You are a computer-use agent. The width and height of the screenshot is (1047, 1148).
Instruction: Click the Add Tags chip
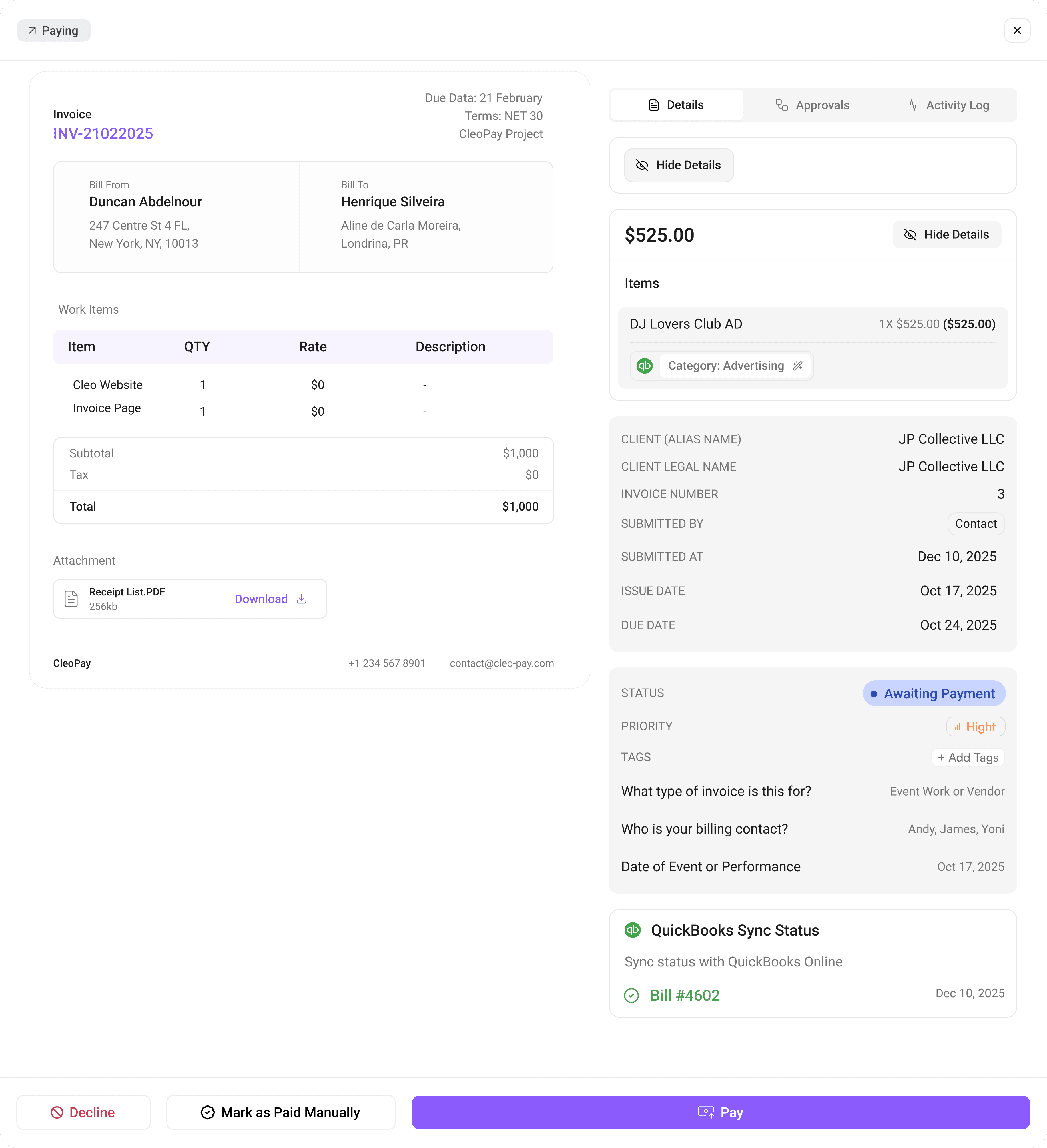coord(968,757)
